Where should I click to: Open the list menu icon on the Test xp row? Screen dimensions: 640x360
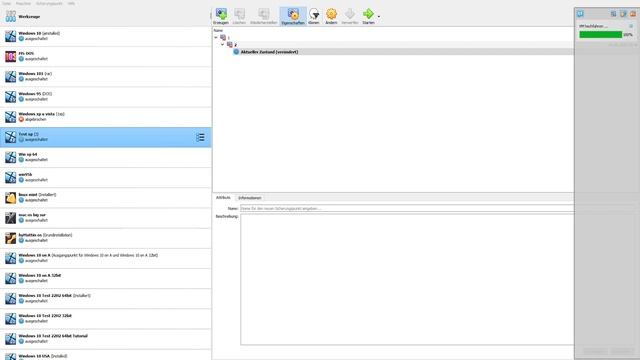coord(200,138)
